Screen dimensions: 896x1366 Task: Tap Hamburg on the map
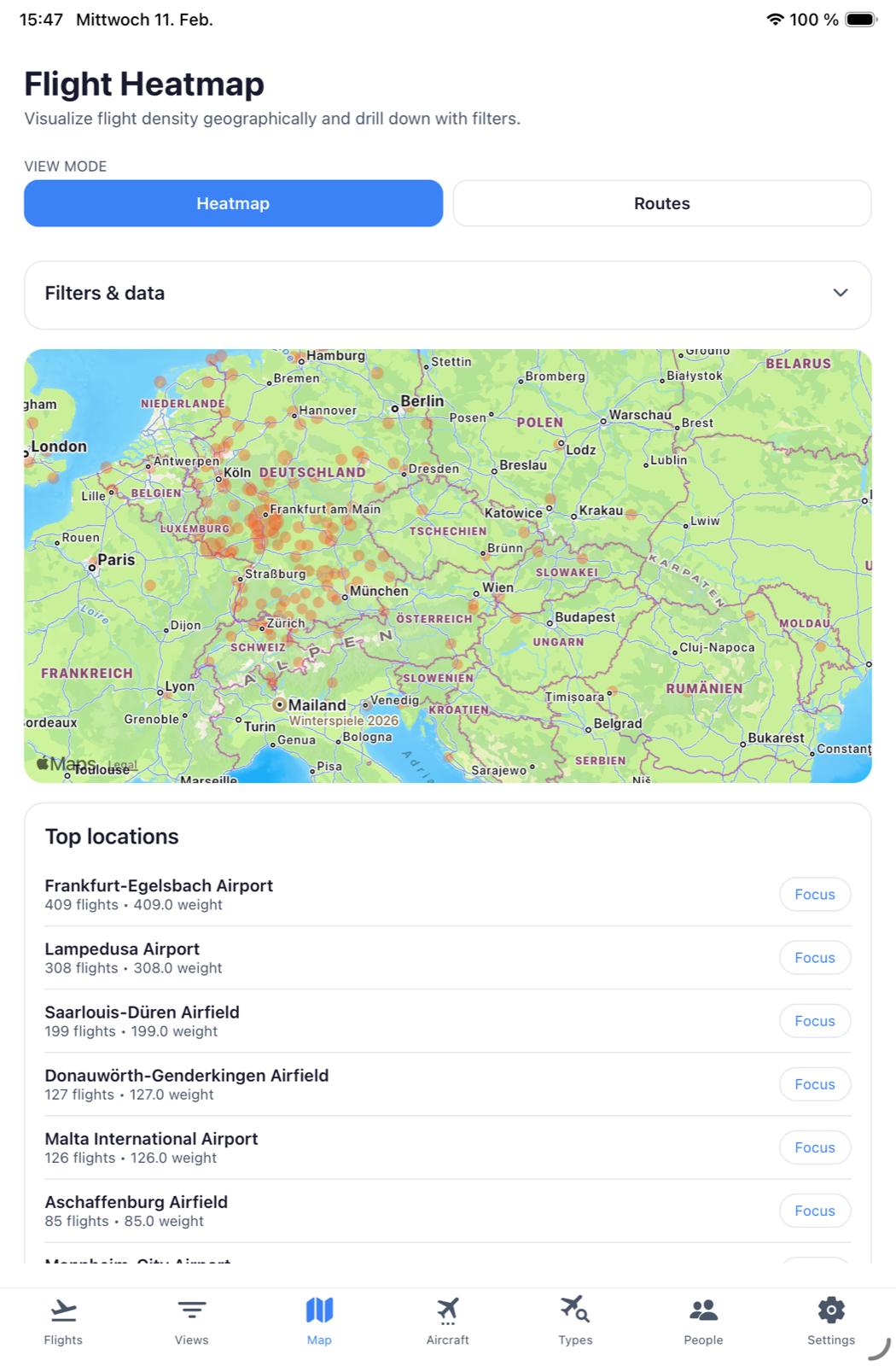335,356
